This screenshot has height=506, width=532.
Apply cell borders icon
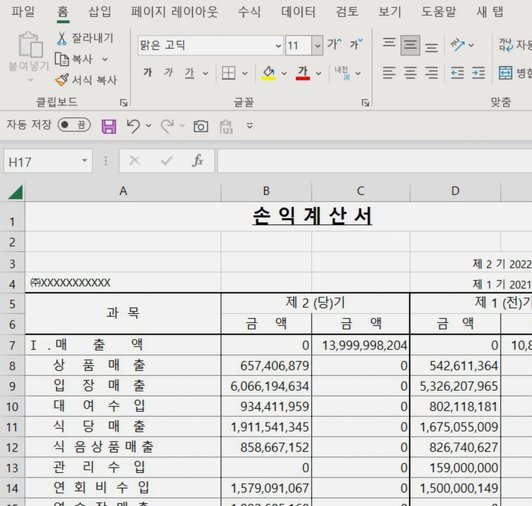pos(228,73)
